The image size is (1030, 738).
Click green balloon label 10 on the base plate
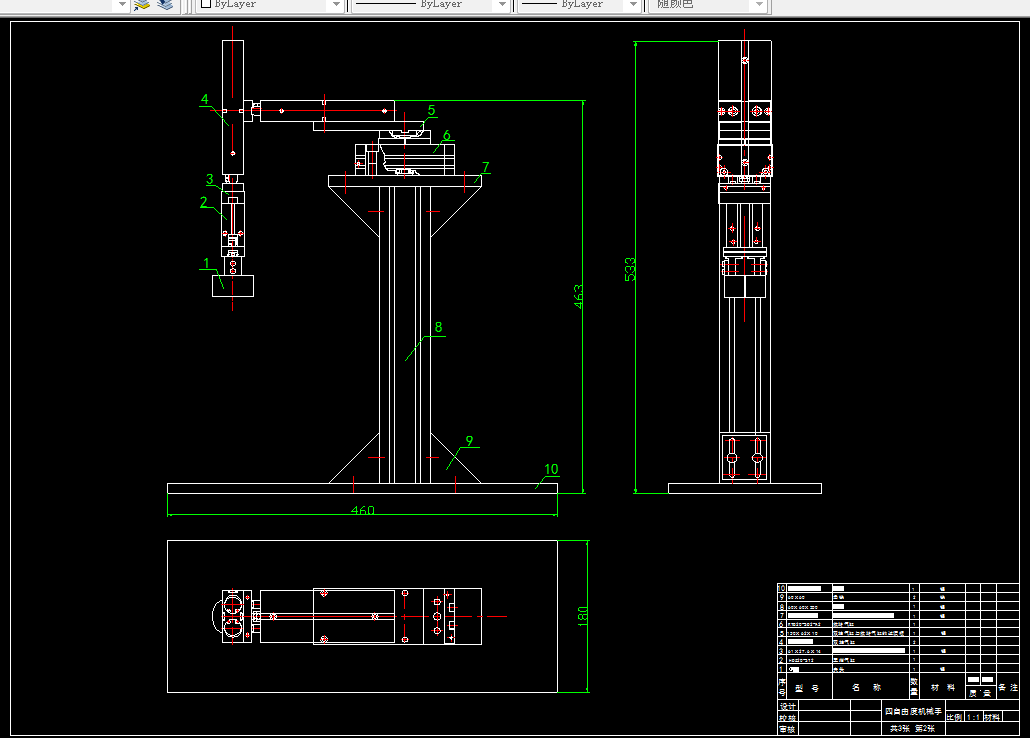551,469
